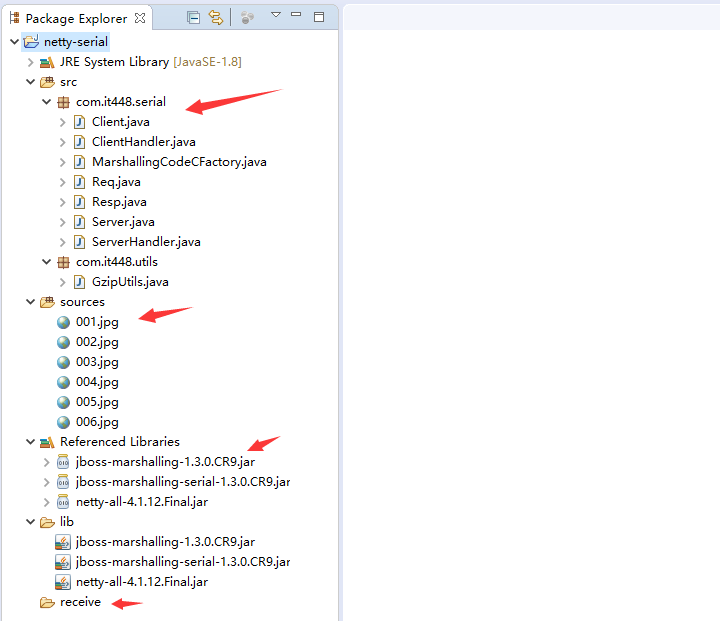Collapse the src source folder
The height and width of the screenshot is (621, 720).
click(x=30, y=82)
